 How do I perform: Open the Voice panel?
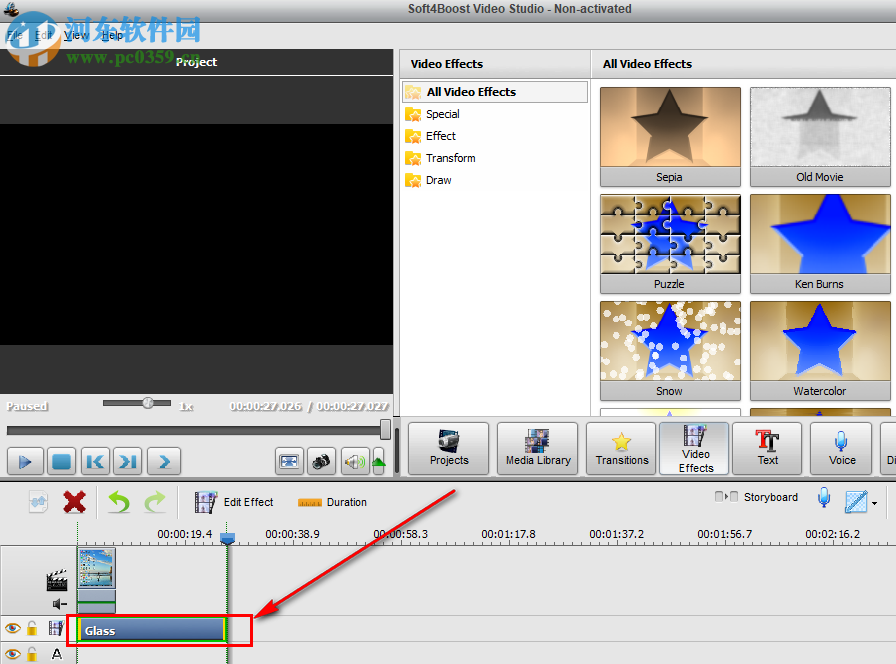click(841, 449)
